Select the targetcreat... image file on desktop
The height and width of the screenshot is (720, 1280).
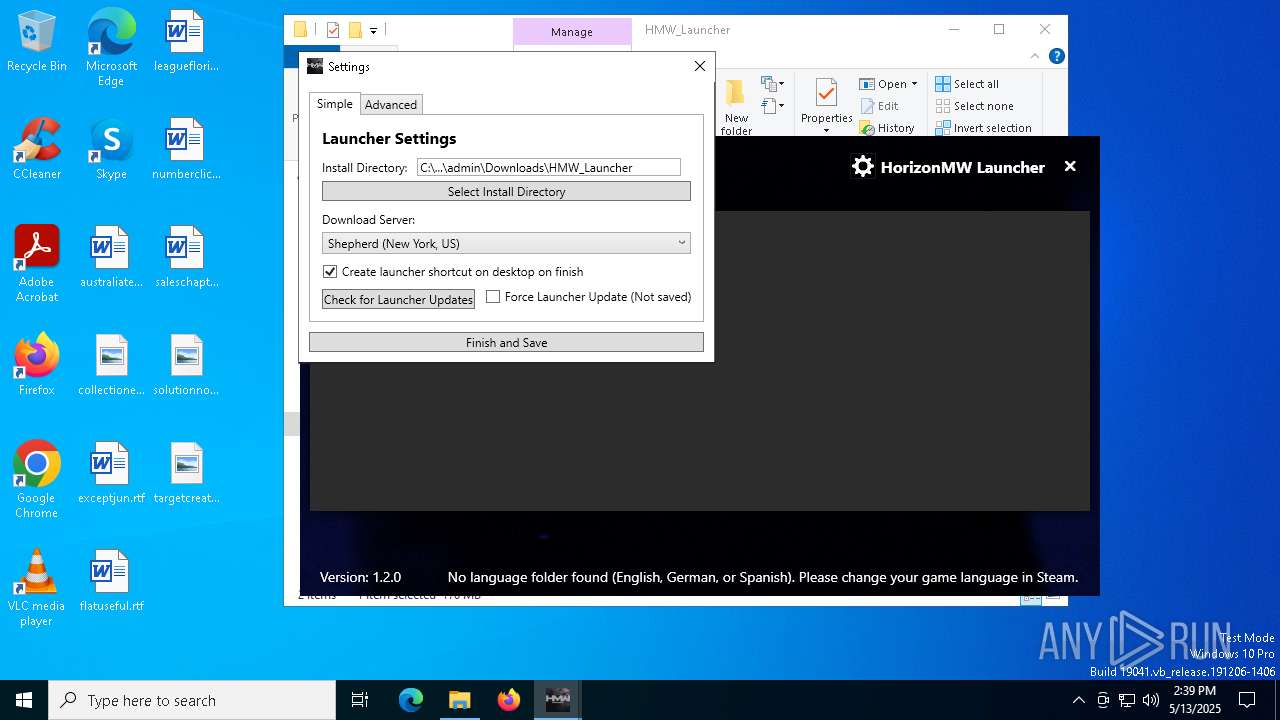pyautogui.click(x=185, y=473)
